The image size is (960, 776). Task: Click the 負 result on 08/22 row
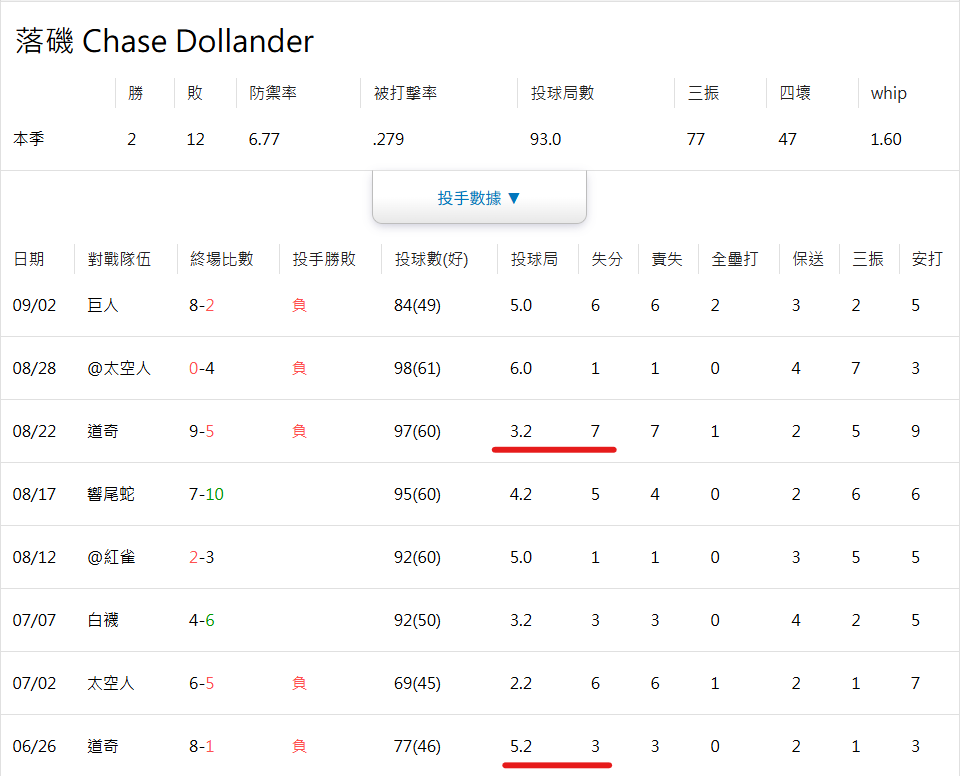point(299,431)
